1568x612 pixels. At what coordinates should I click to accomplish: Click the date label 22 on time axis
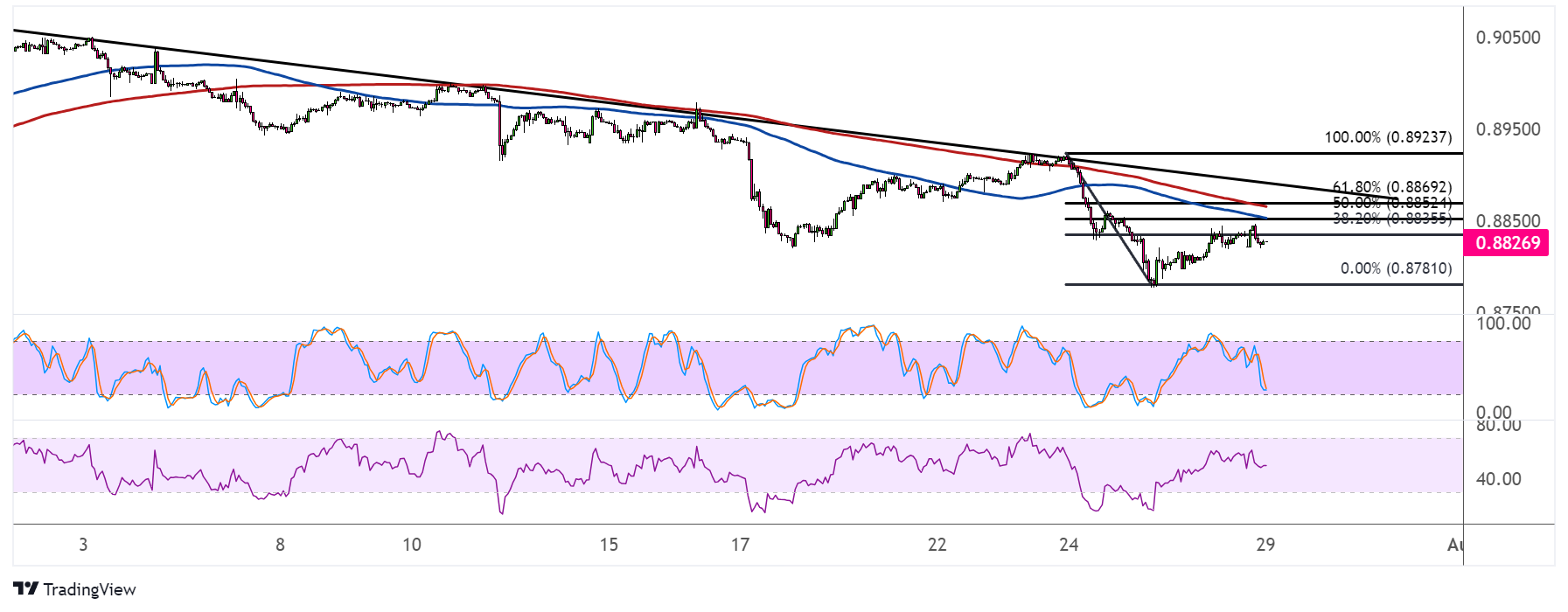click(937, 545)
